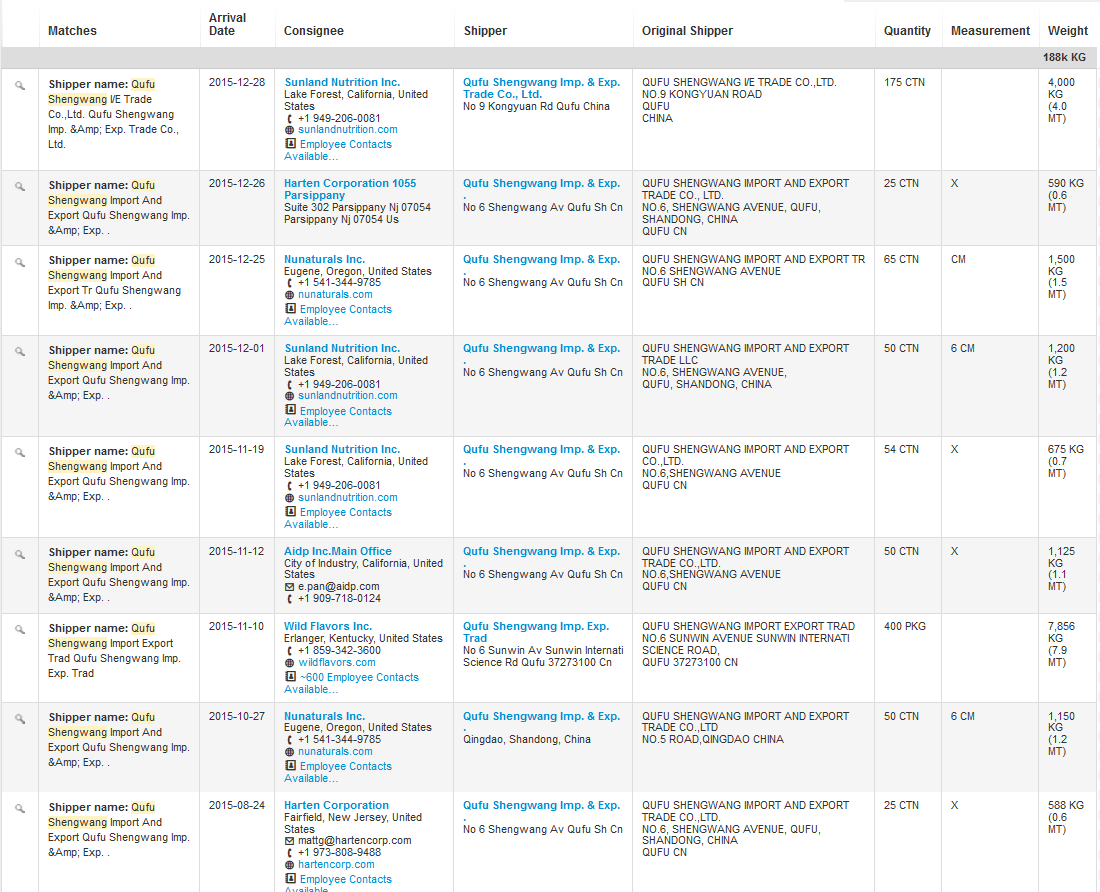The image size is (1100, 892).
Task: Open the shipper link at No 9 Kongyuan Rd
Action: click(x=541, y=88)
